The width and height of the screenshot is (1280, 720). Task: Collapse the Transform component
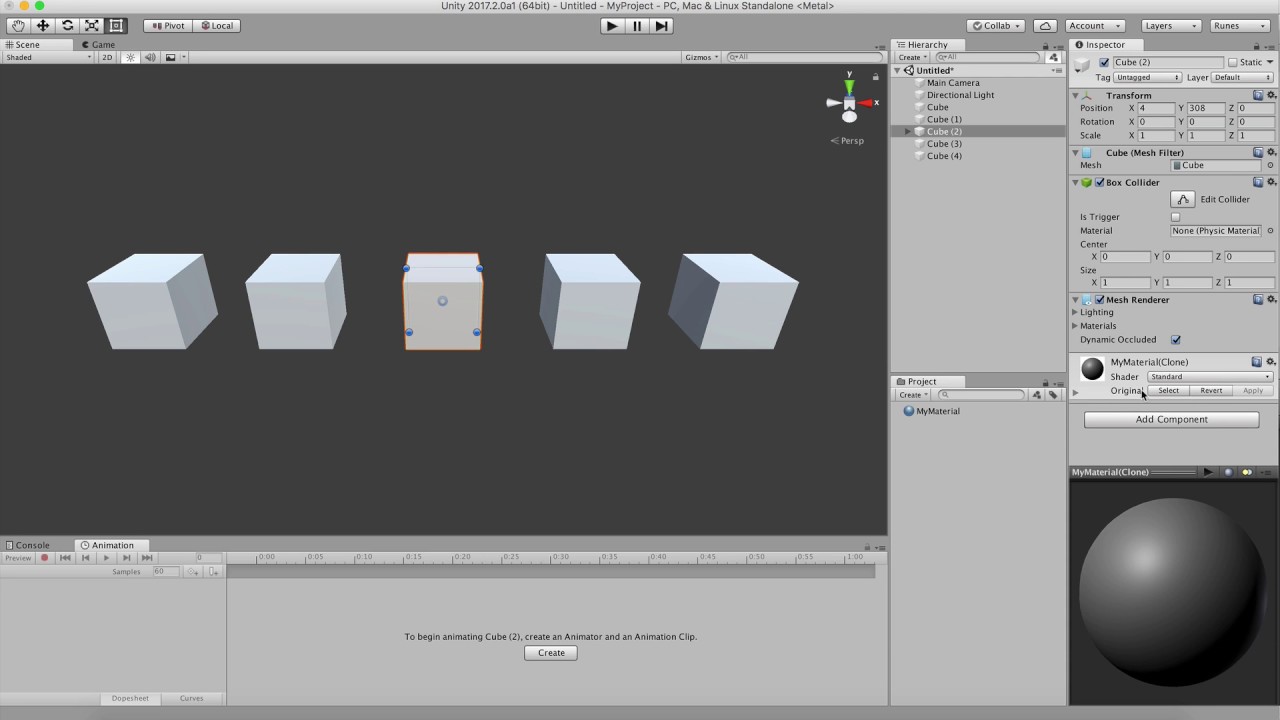click(x=1075, y=96)
